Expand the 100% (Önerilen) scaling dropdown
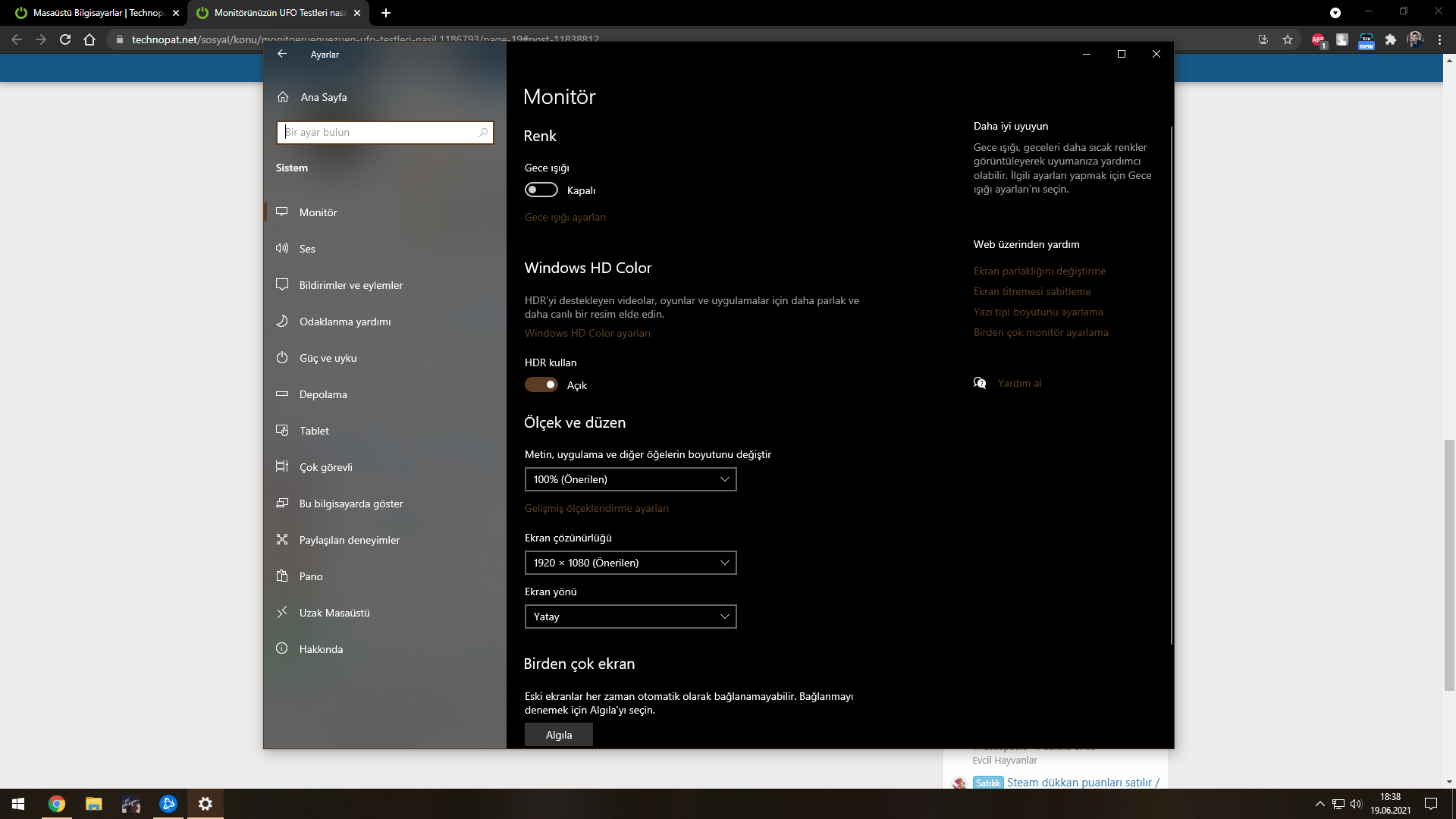Viewport: 1456px width, 819px height. (630, 479)
